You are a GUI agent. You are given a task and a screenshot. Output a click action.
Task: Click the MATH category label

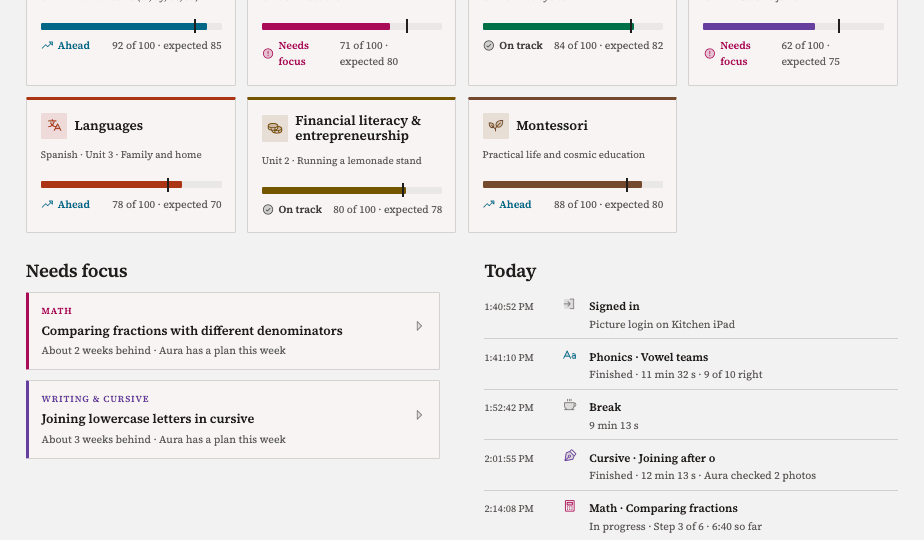[x=57, y=311]
